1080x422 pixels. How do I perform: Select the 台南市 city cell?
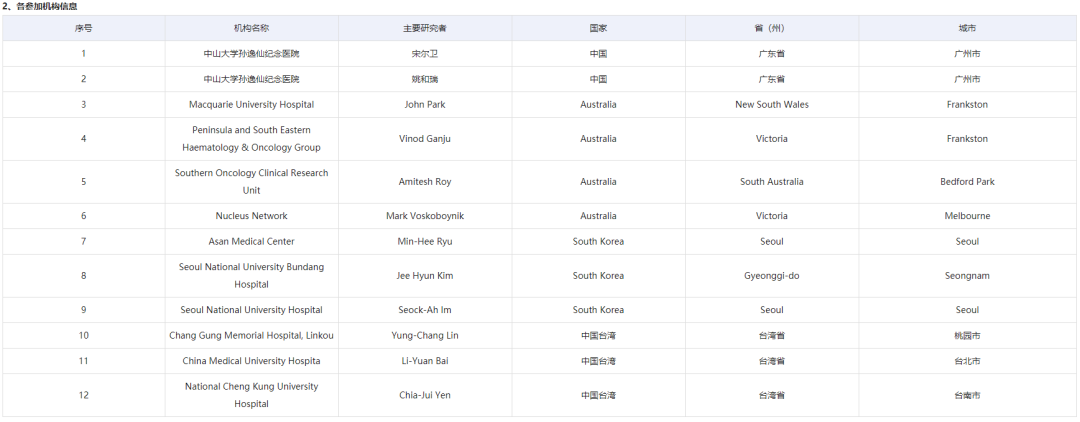point(967,395)
